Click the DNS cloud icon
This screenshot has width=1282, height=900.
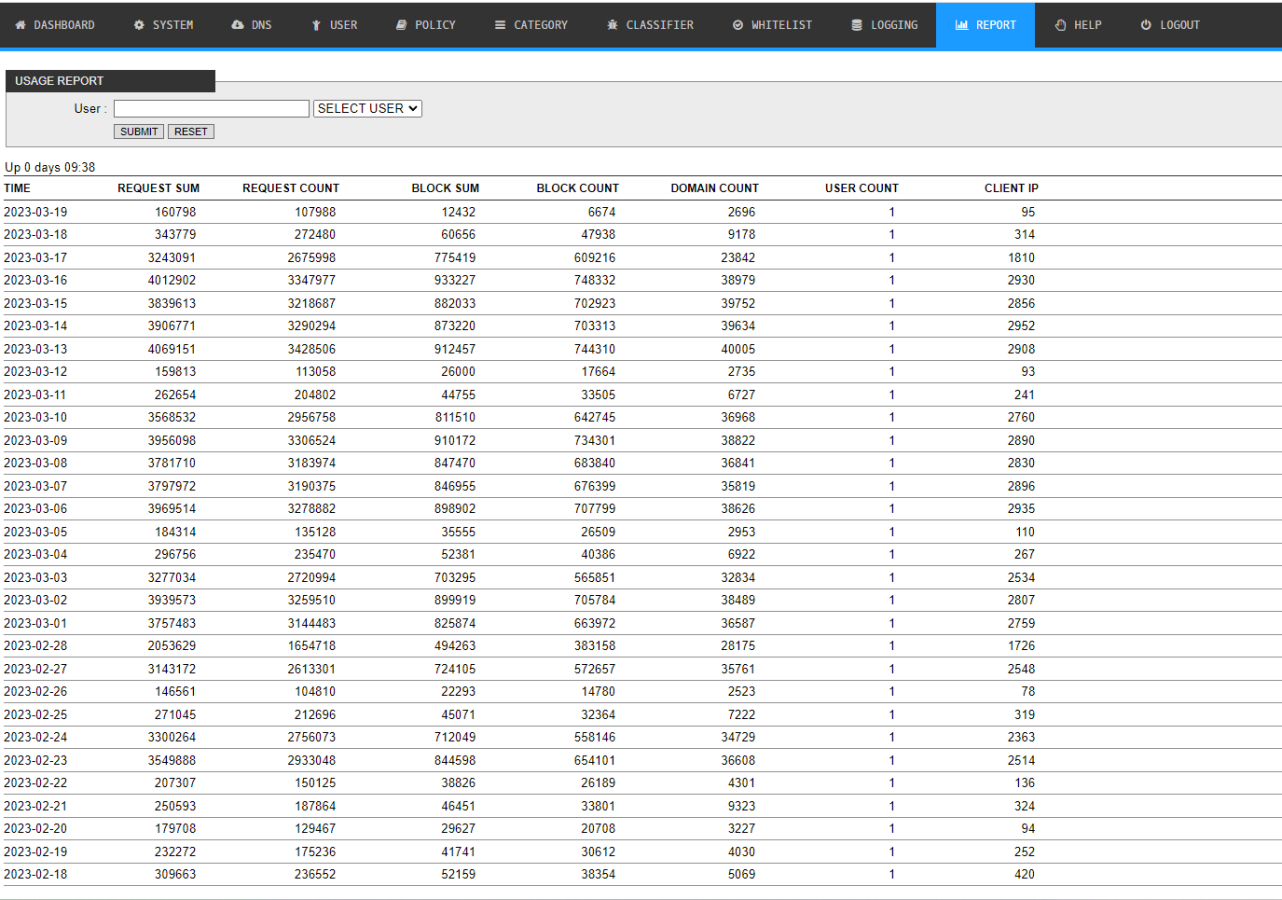pyautogui.click(x=237, y=25)
